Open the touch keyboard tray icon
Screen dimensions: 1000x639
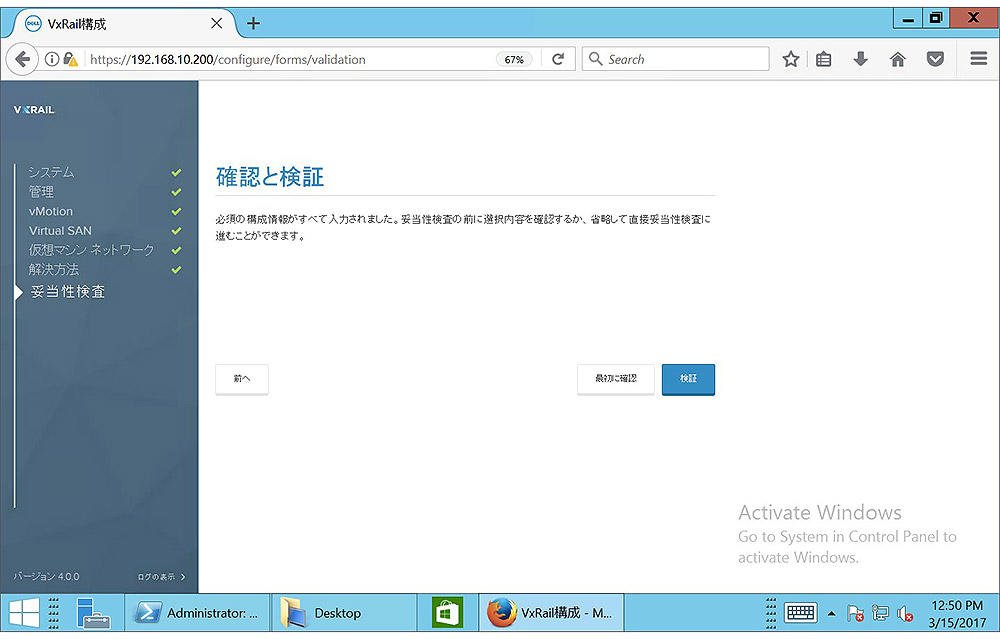tap(800, 613)
